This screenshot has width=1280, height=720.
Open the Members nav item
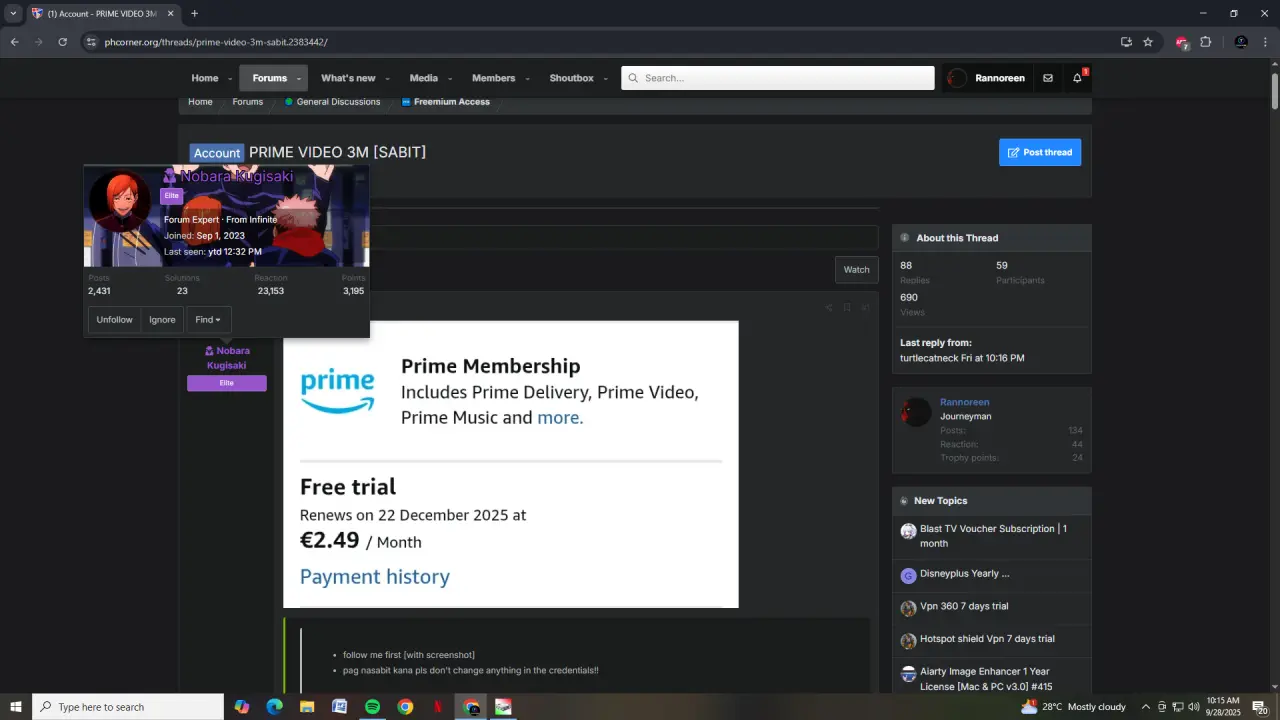(x=494, y=78)
